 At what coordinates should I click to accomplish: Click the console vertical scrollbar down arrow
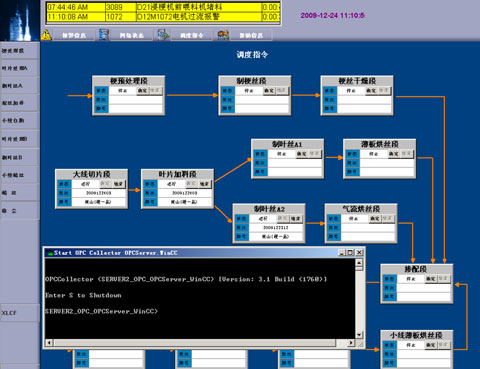click(359, 335)
